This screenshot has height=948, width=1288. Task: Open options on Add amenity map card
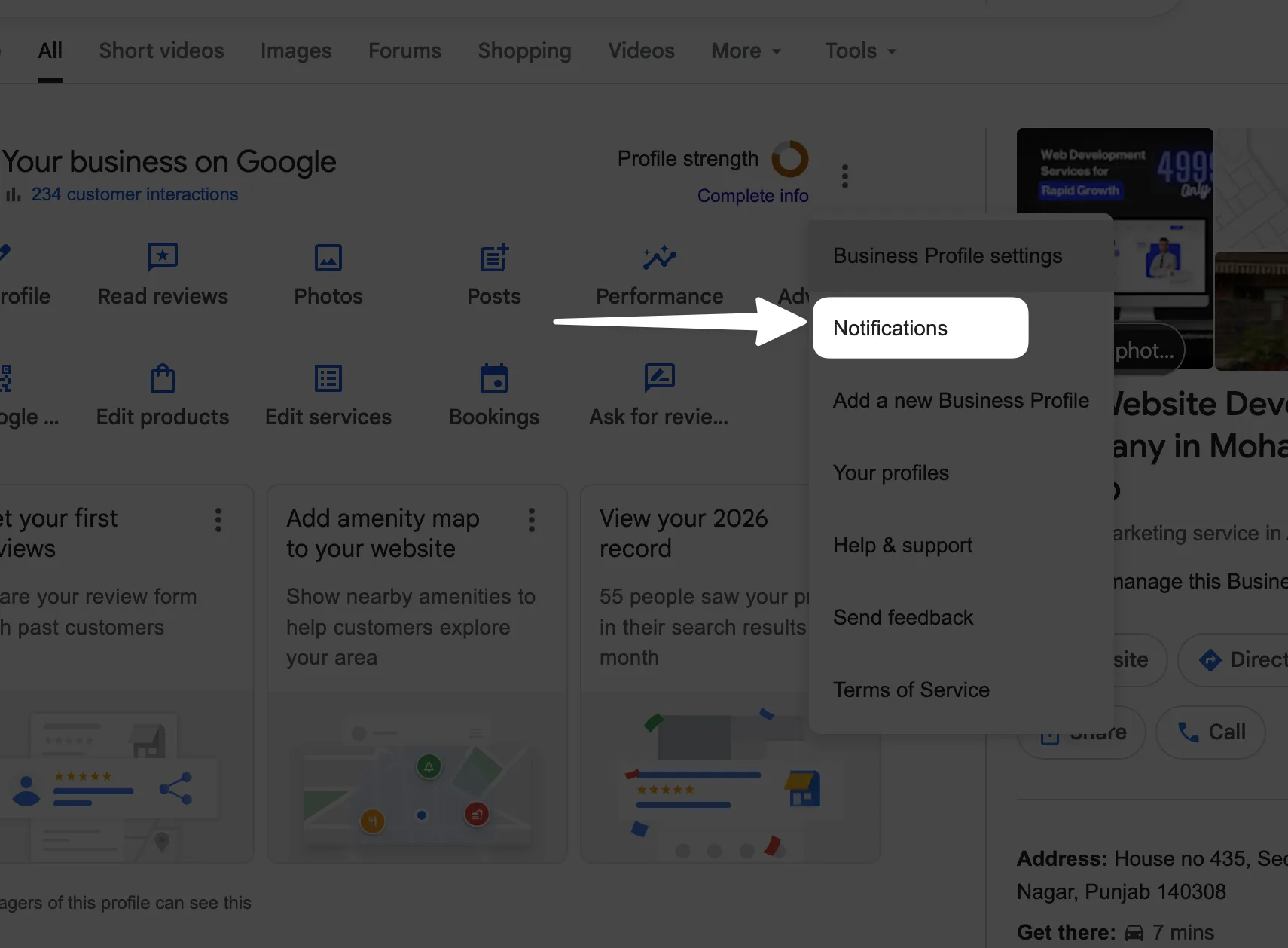(532, 520)
